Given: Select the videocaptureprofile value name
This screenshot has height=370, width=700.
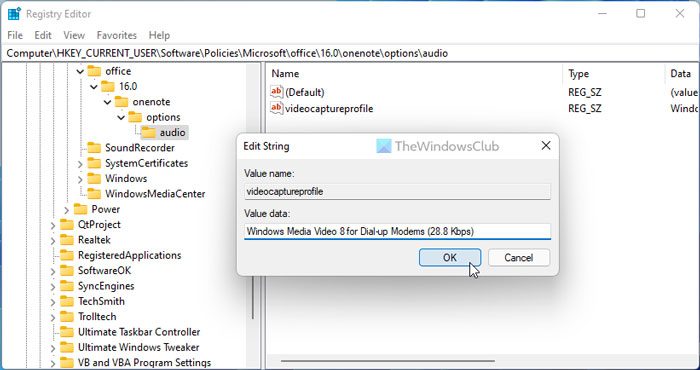Looking at the screenshot, I should pyautogui.click(x=329, y=108).
